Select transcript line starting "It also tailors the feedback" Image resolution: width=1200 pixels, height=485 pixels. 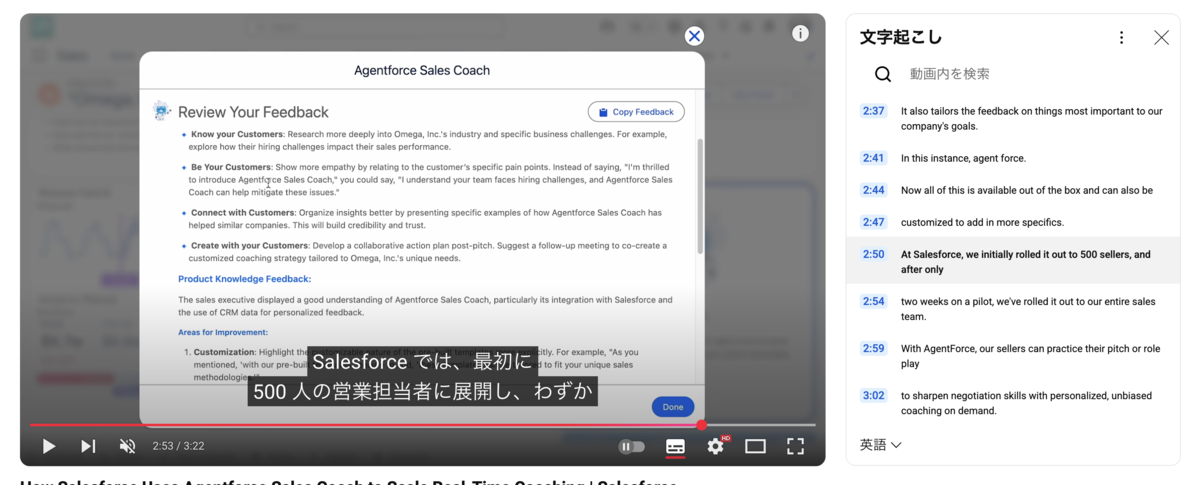(1031, 119)
